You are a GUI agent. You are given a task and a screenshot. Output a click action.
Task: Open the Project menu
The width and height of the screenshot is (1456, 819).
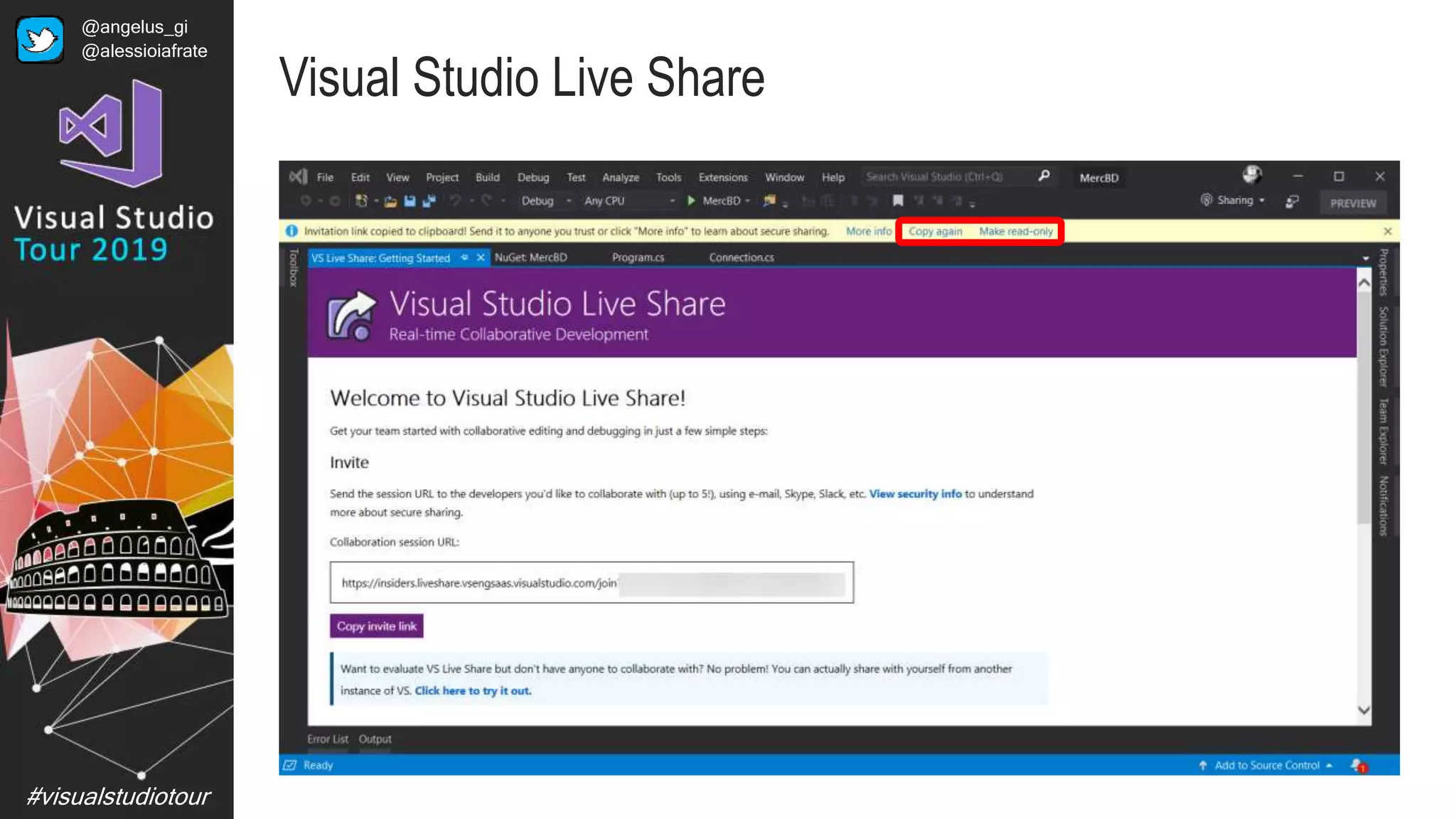coord(442,177)
